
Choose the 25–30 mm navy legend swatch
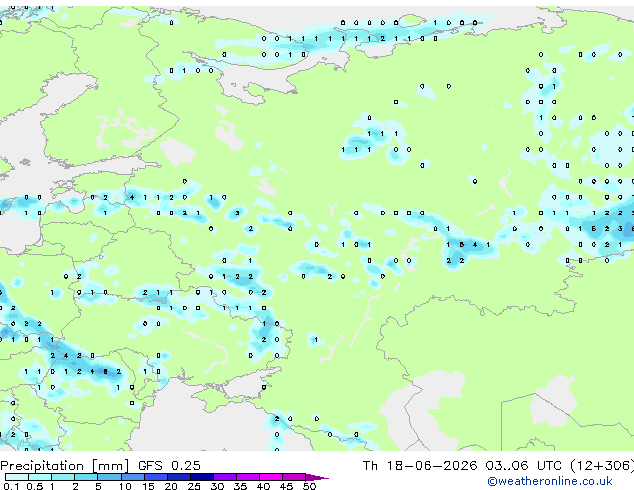[202, 477]
